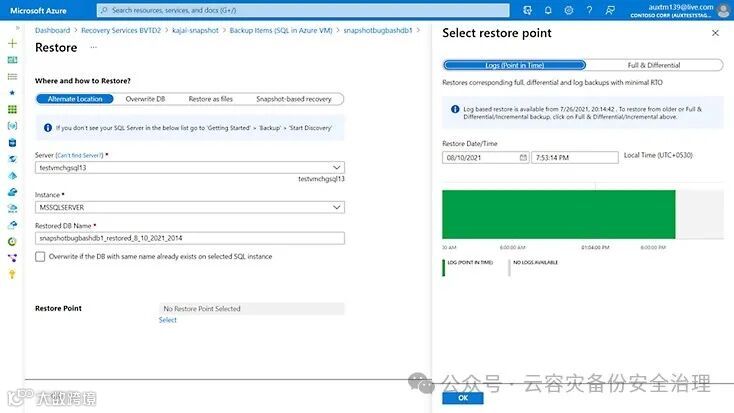Close the Select restore point panel
The width and height of the screenshot is (734, 413).
(715, 33)
